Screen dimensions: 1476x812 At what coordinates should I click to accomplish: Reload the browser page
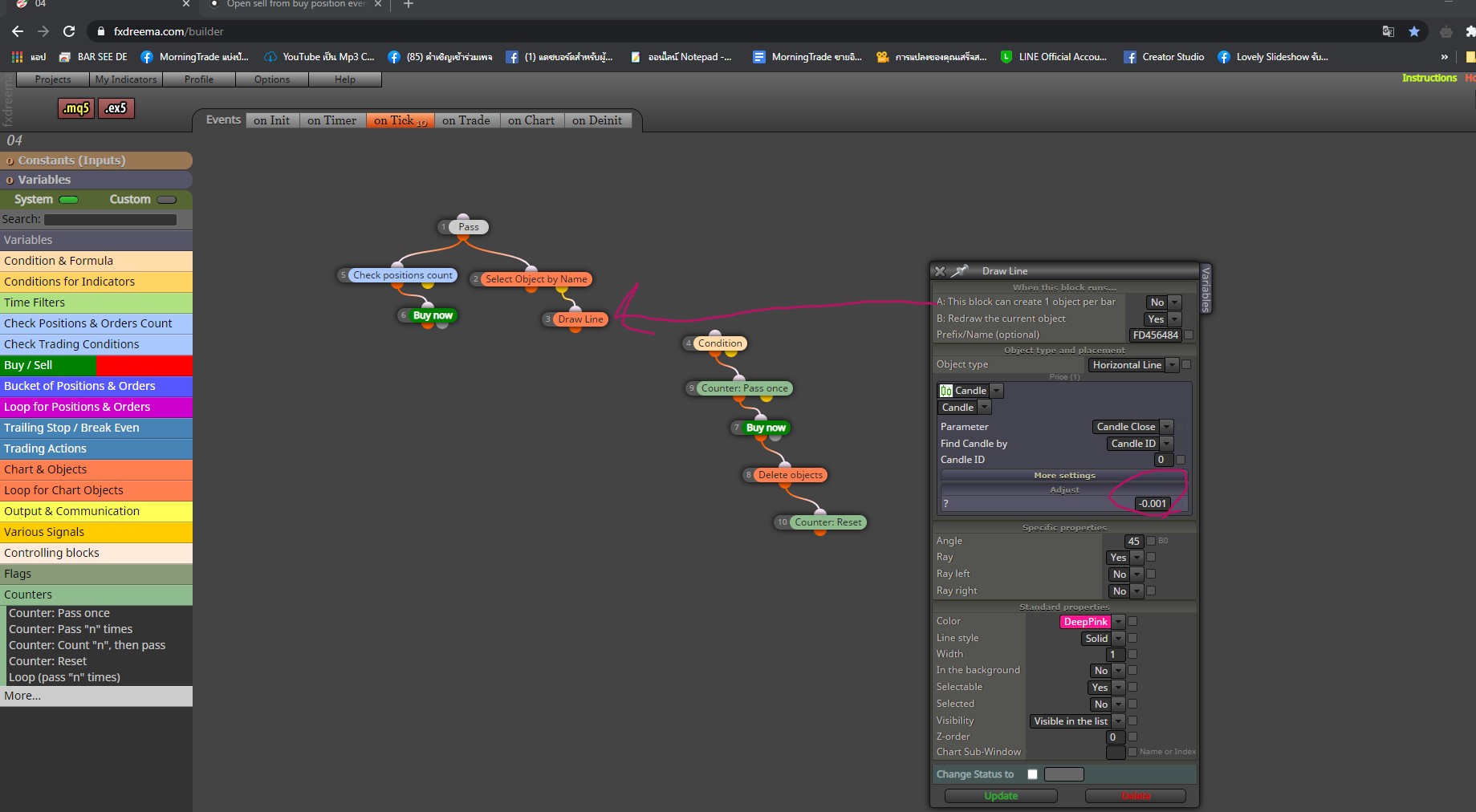point(69,31)
